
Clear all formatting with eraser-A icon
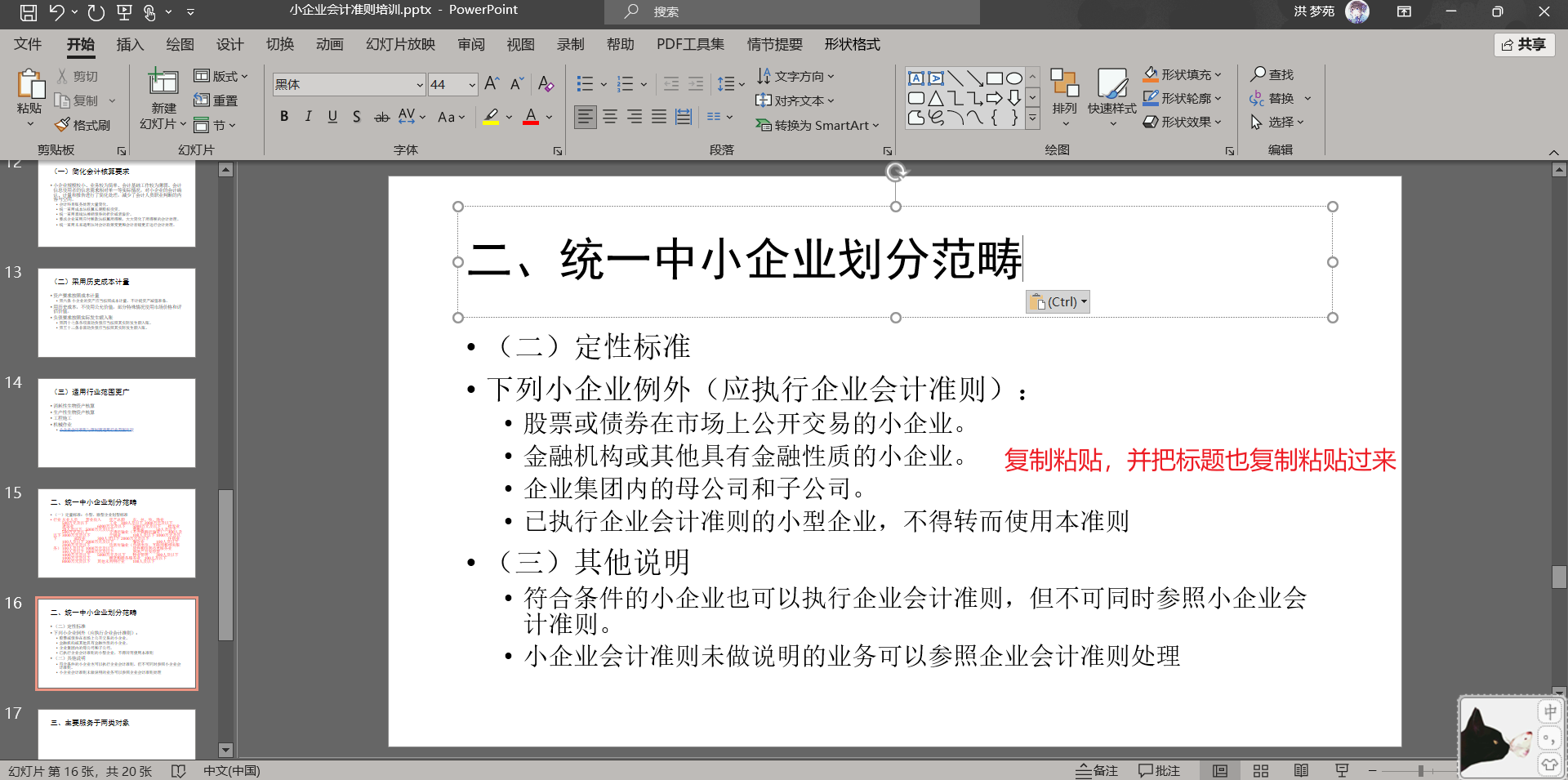pos(546,84)
